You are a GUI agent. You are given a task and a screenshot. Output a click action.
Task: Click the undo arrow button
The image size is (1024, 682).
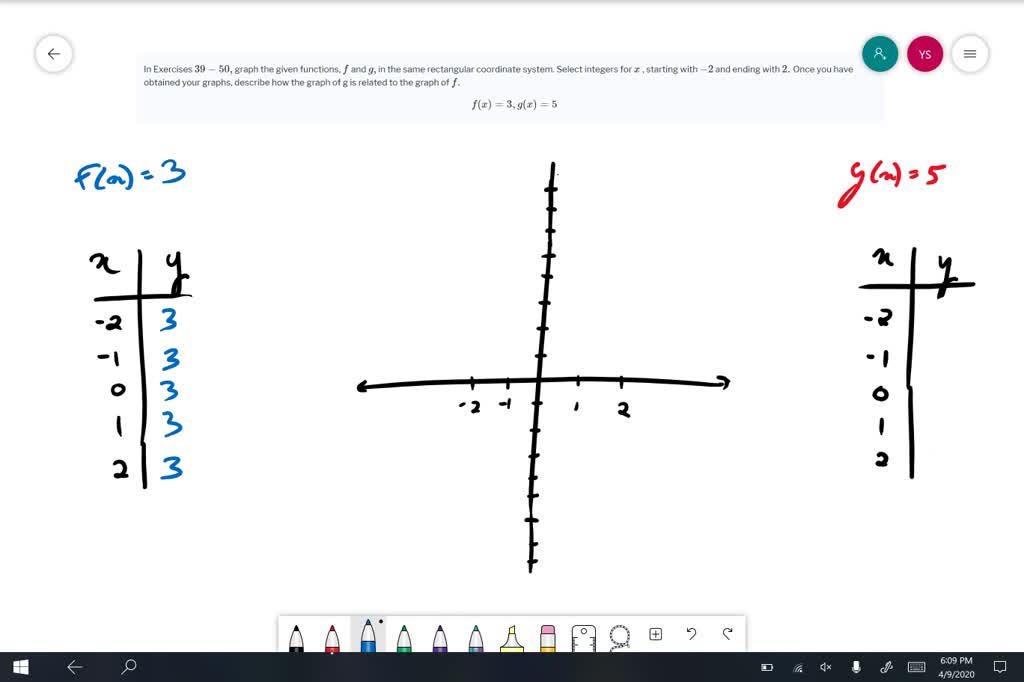point(690,634)
